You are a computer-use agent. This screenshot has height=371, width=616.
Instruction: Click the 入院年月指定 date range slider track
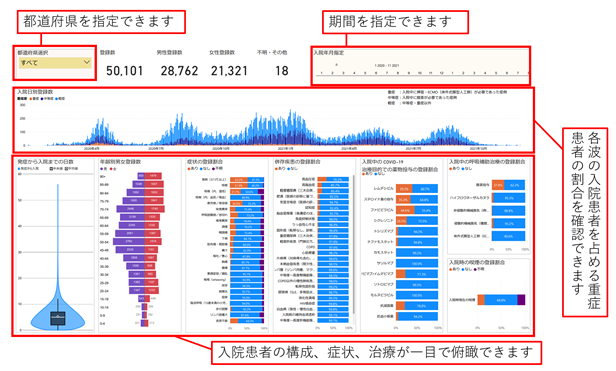422,75
